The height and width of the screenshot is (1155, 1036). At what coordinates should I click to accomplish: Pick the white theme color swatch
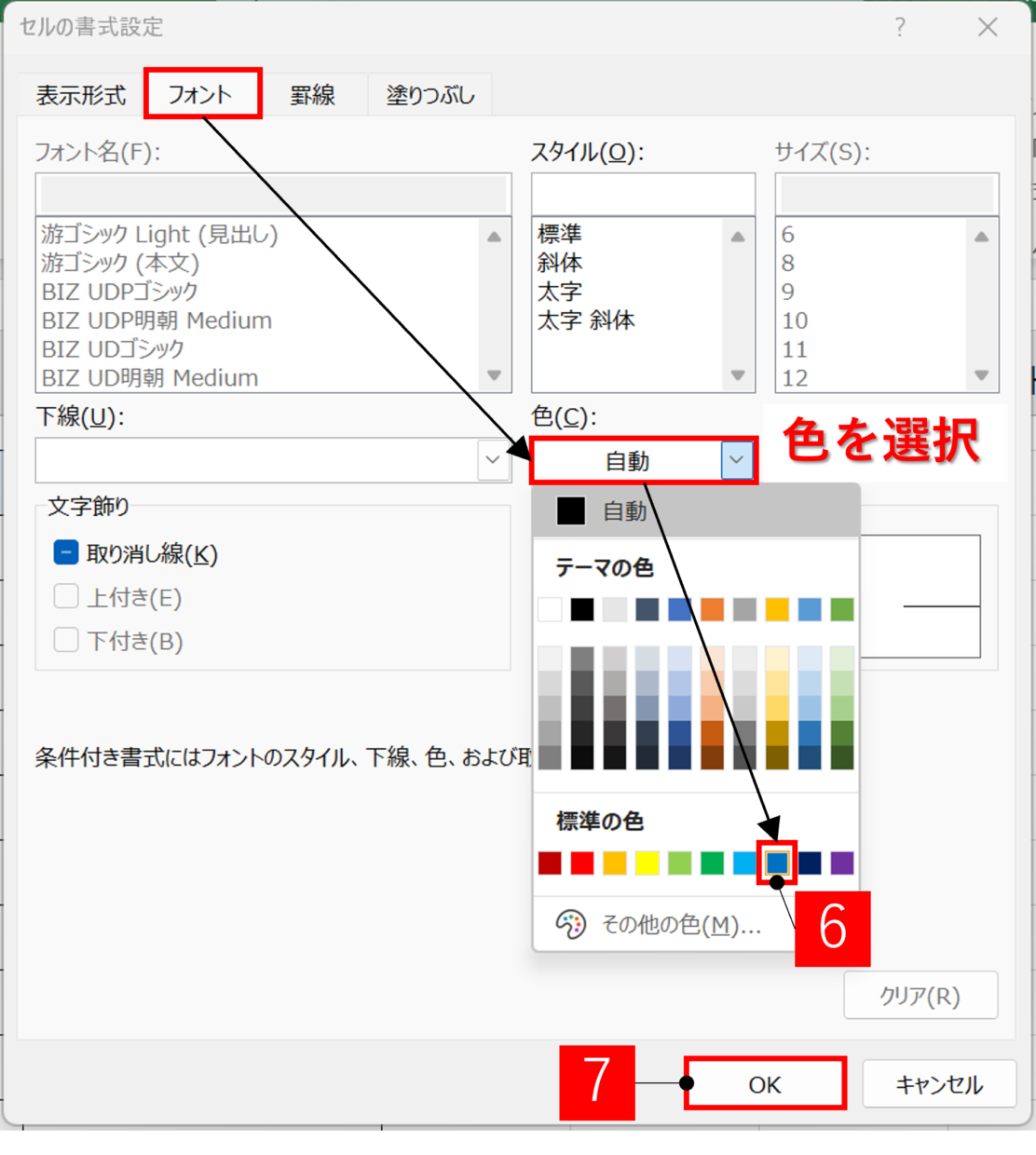coord(550,609)
